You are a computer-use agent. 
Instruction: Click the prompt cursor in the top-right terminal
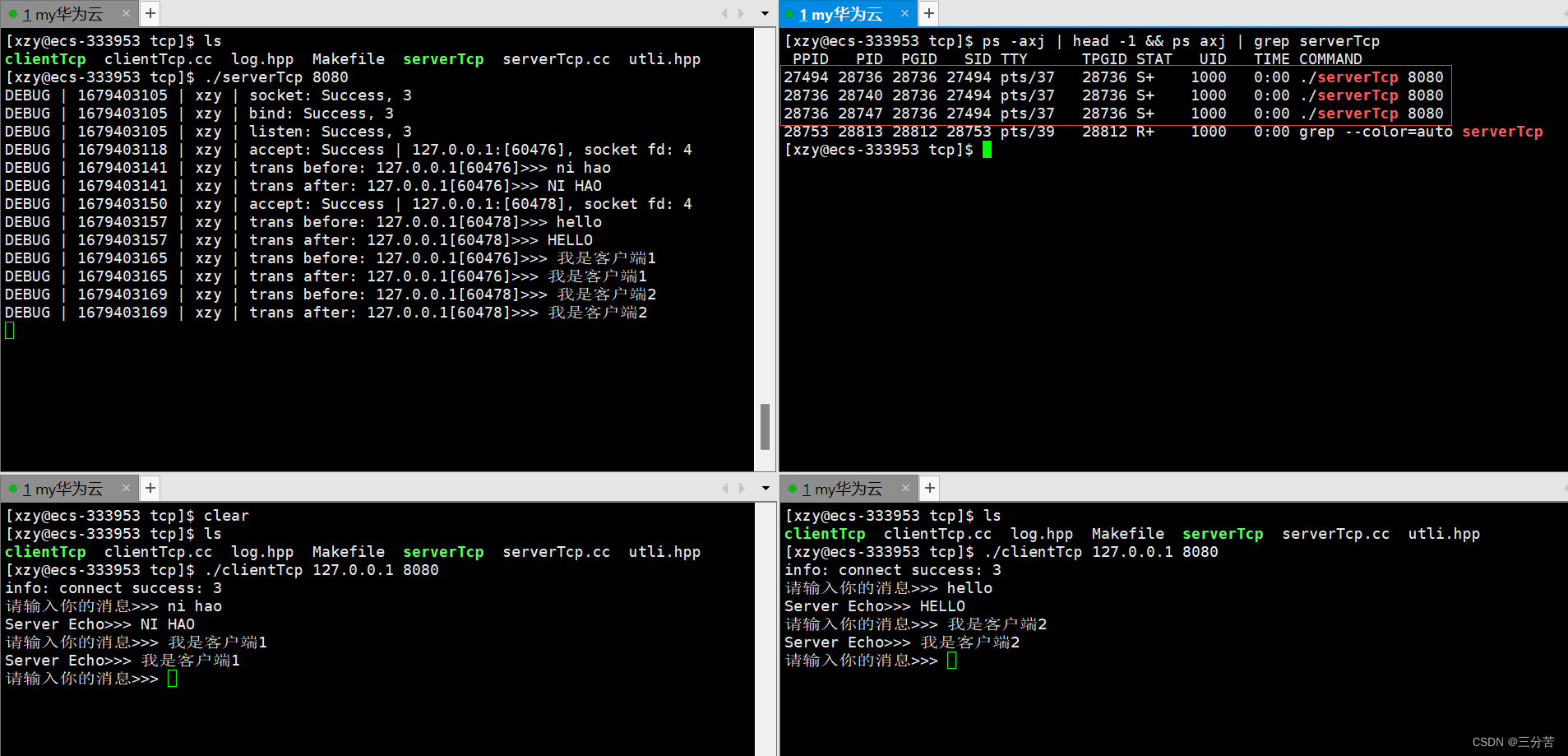point(987,150)
